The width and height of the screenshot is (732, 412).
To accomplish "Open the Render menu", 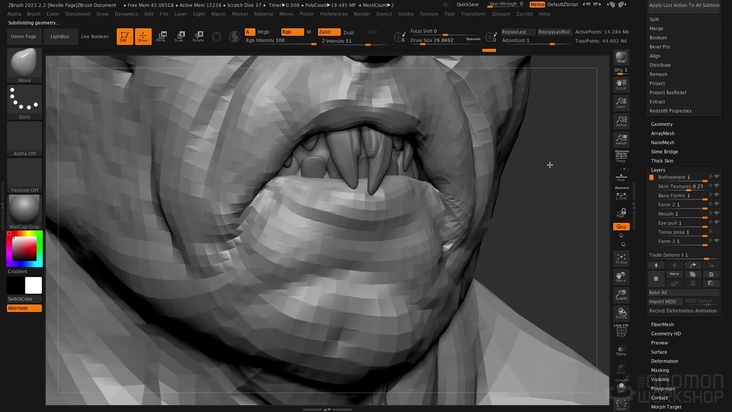I will pyautogui.click(x=361, y=14).
